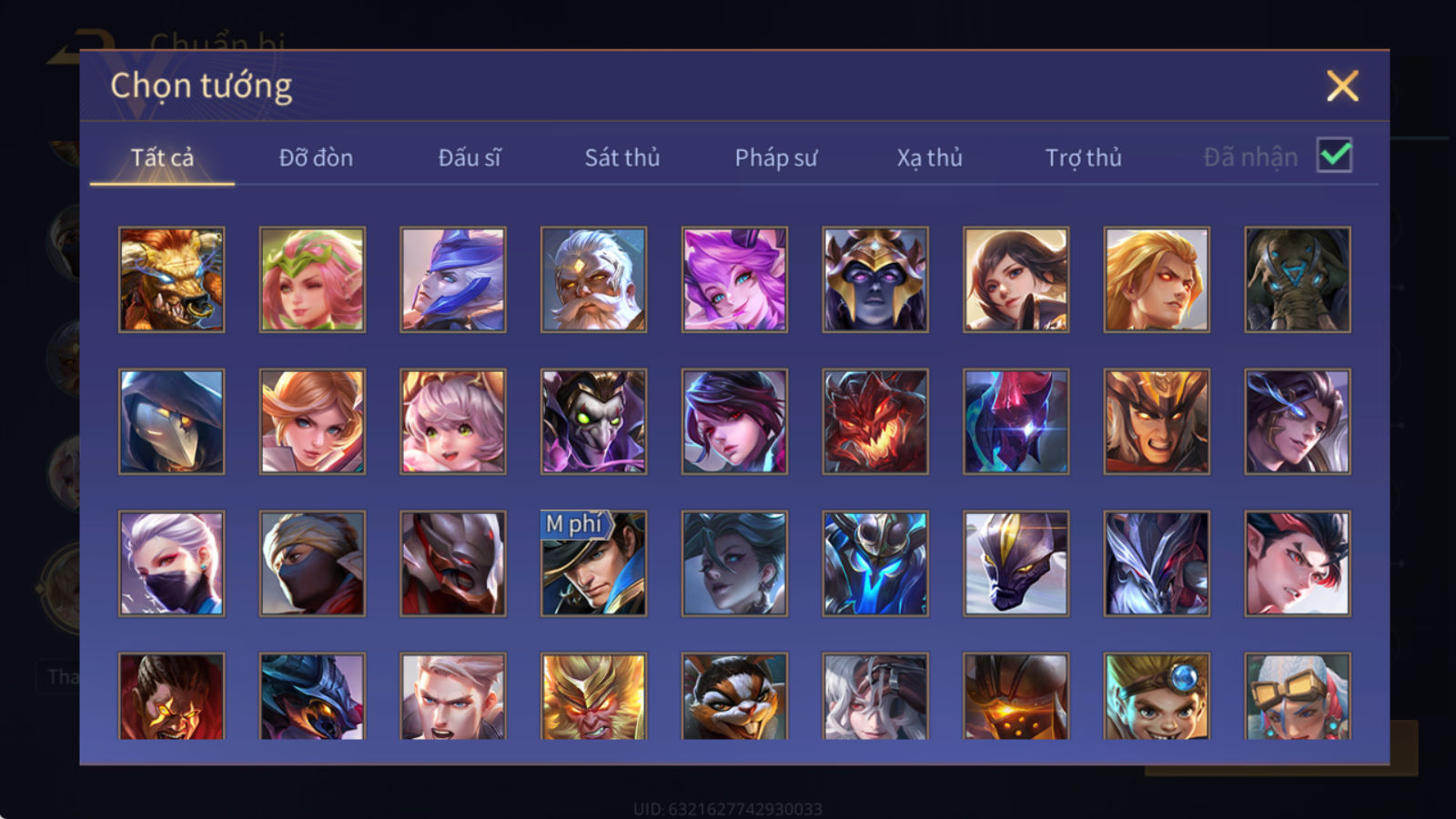The image size is (1456, 819).
Task: Pick the purple-haired fox girl hero
Action: point(734,279)
